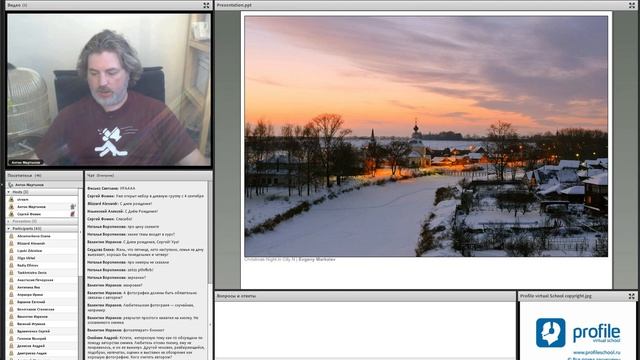Screen dimensions: 640x360
Task: Click the Посетители pod title
Action: coord(24,176)
